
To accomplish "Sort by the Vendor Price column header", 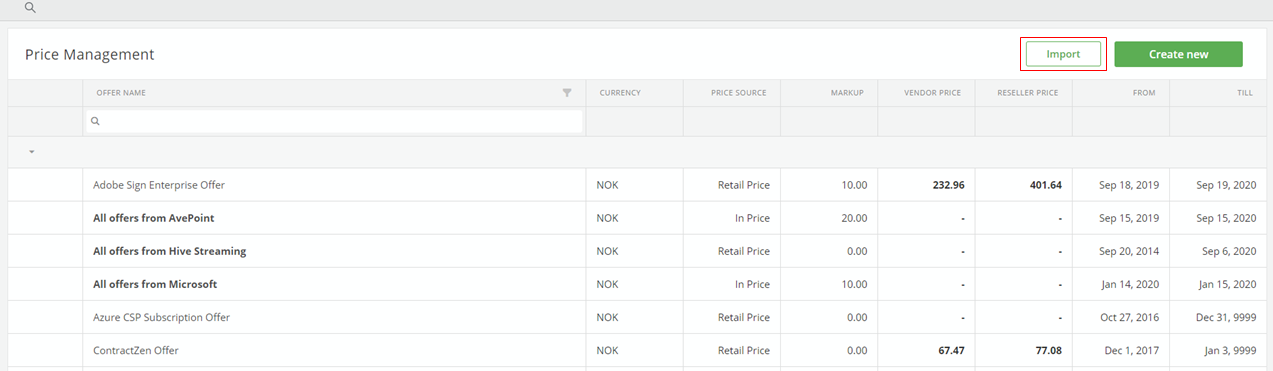I will pos(932,93).
